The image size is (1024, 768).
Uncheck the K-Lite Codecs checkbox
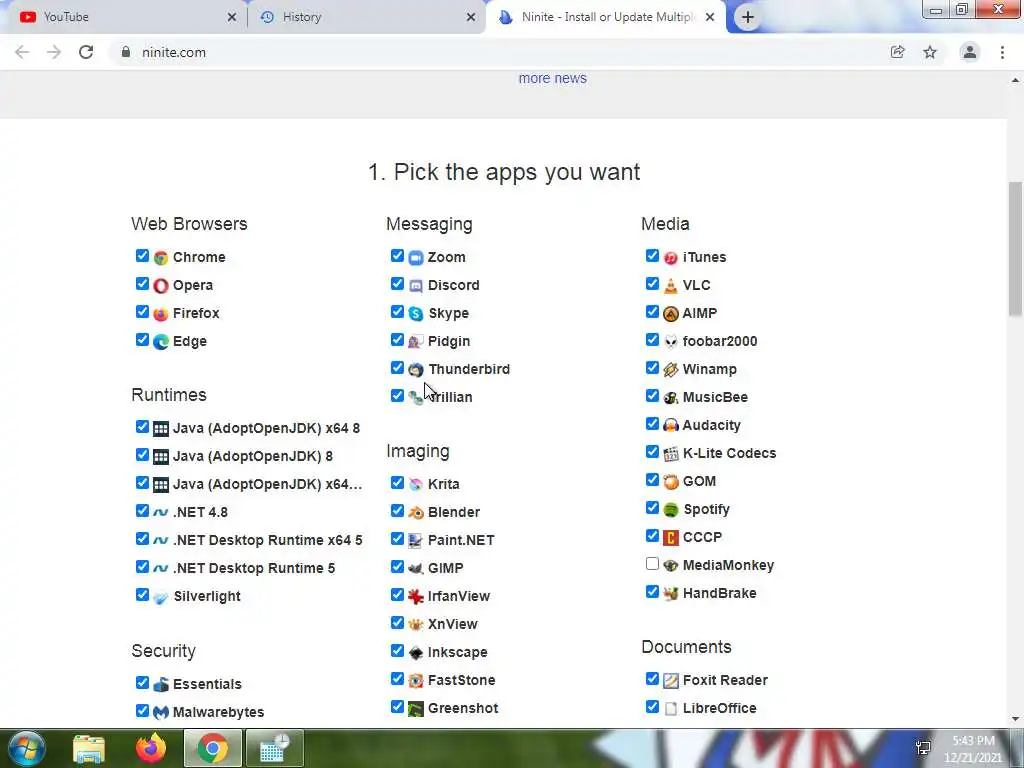click(x=652, y=451)
